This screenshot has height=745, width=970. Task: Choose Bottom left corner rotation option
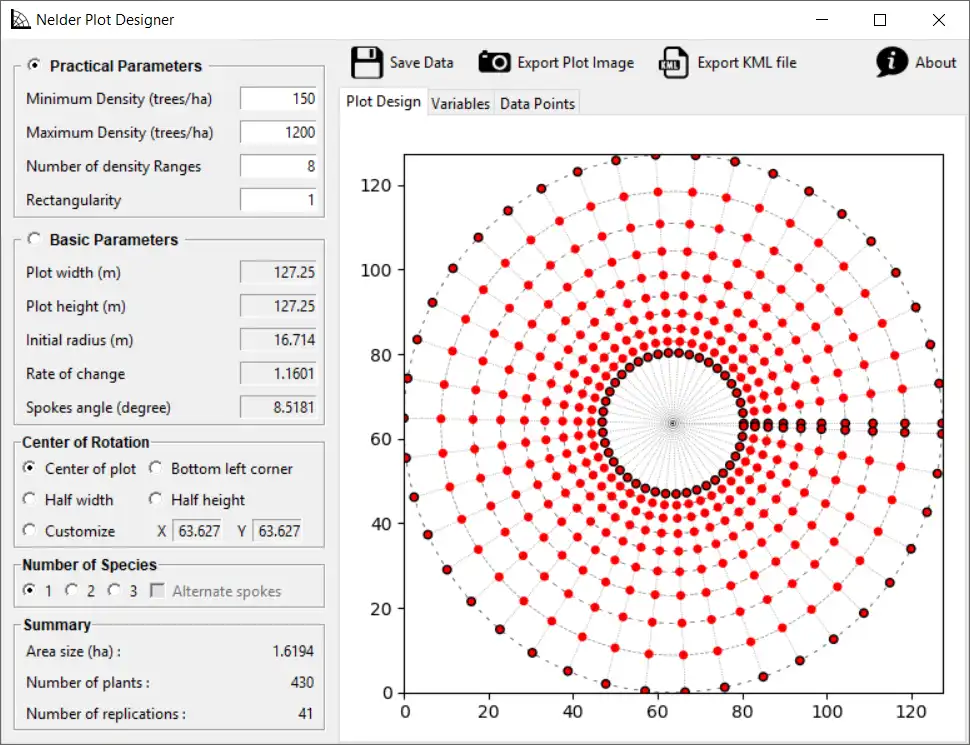(155, 468)
